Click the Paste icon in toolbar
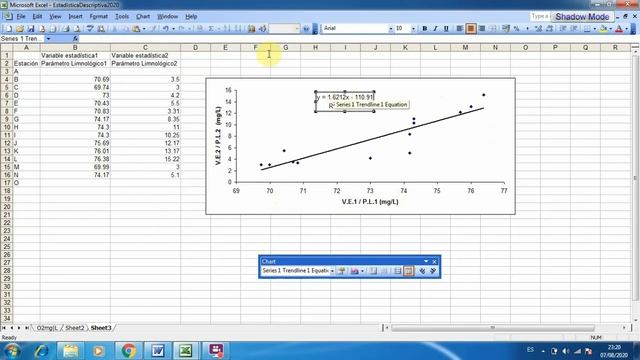 click(136, 29)
